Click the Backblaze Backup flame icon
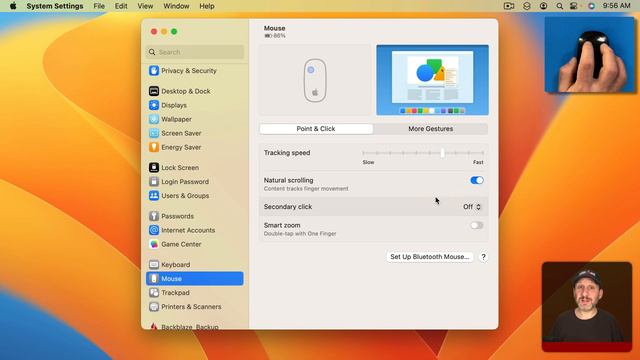Viewport: 640px width, 360px height. (154, 326)
